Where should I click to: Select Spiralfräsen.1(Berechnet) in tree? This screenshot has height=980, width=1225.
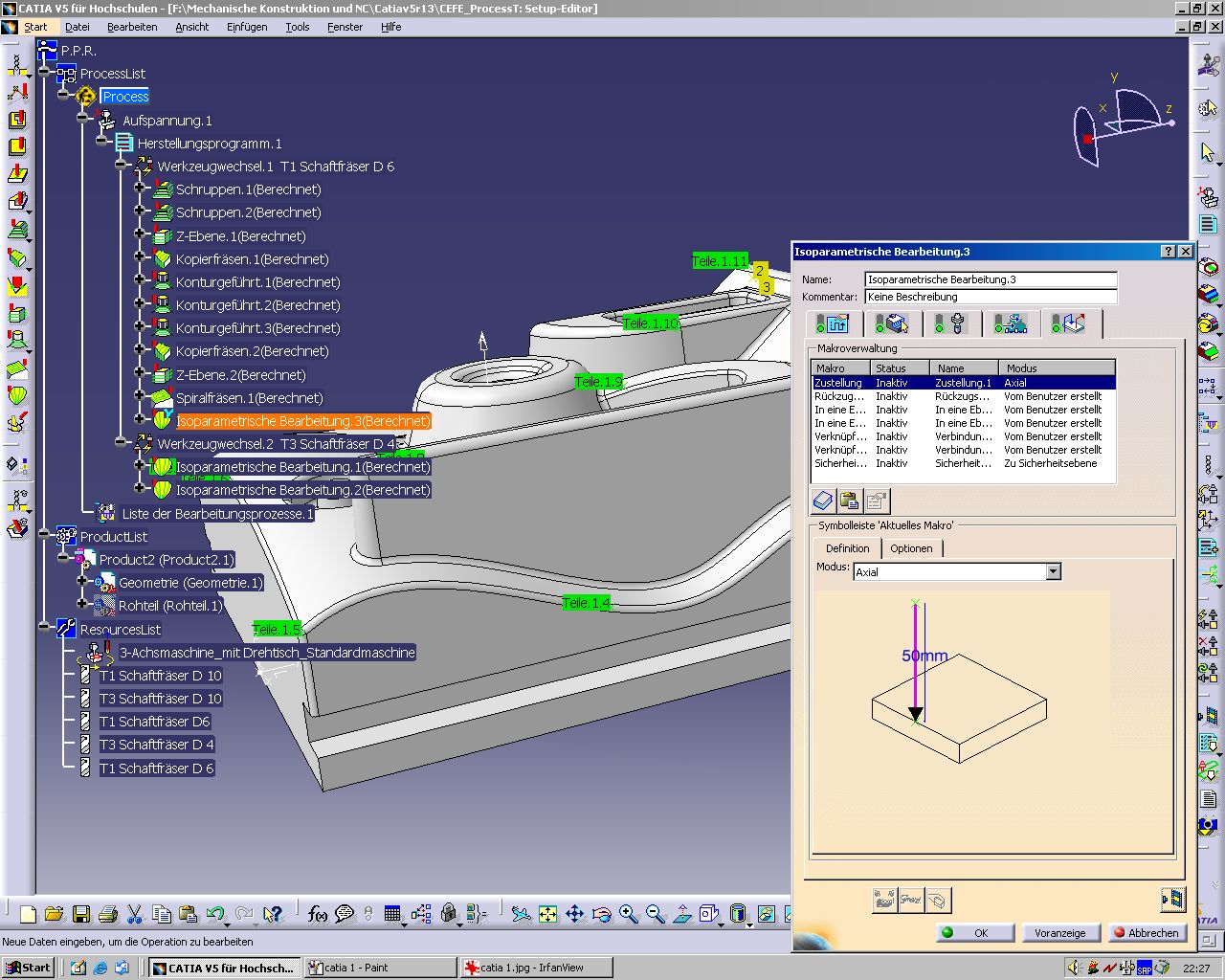pyautogui.click(x=249, y=398)
